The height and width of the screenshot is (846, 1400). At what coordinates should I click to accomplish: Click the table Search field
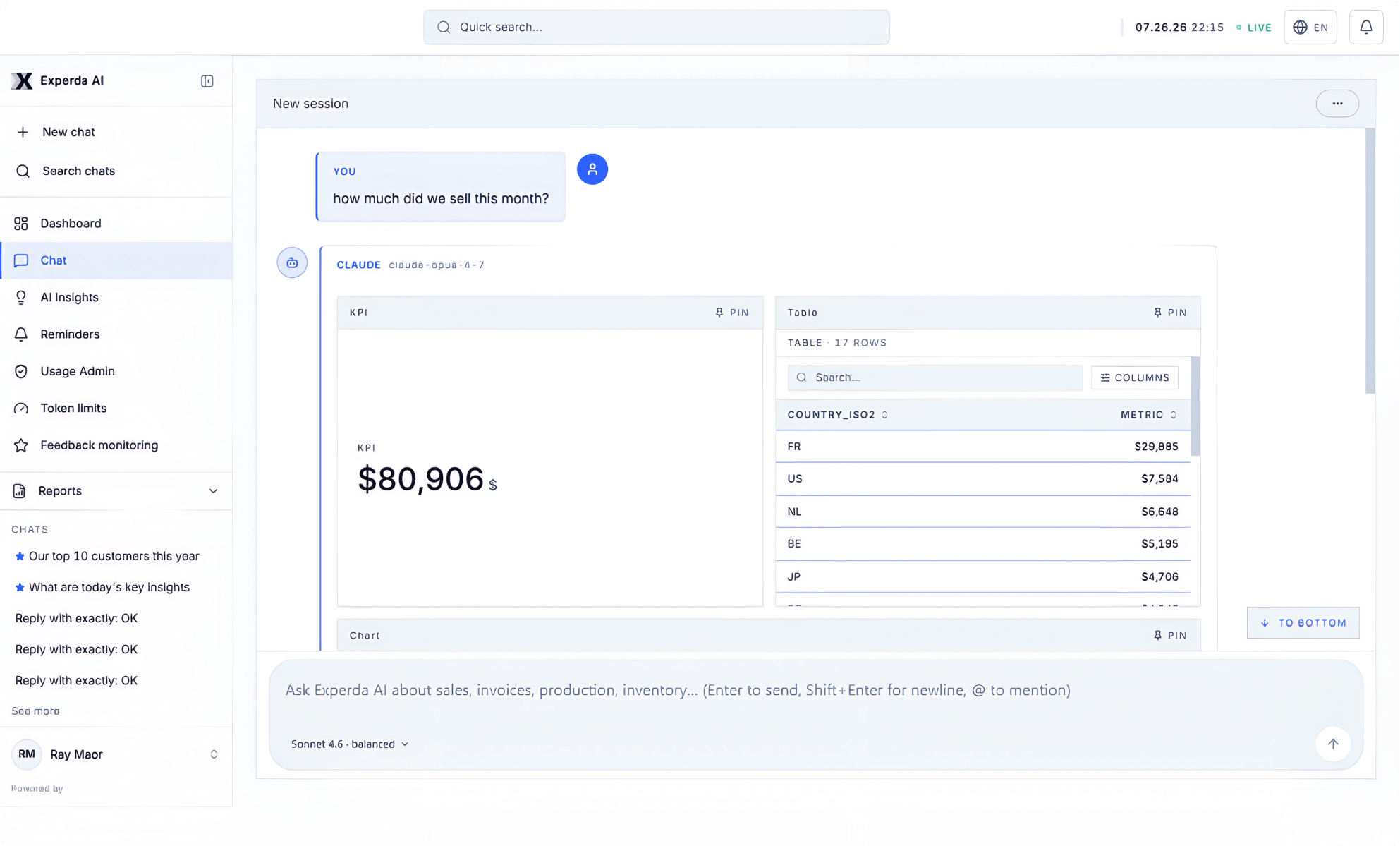(x=935, y=377)
